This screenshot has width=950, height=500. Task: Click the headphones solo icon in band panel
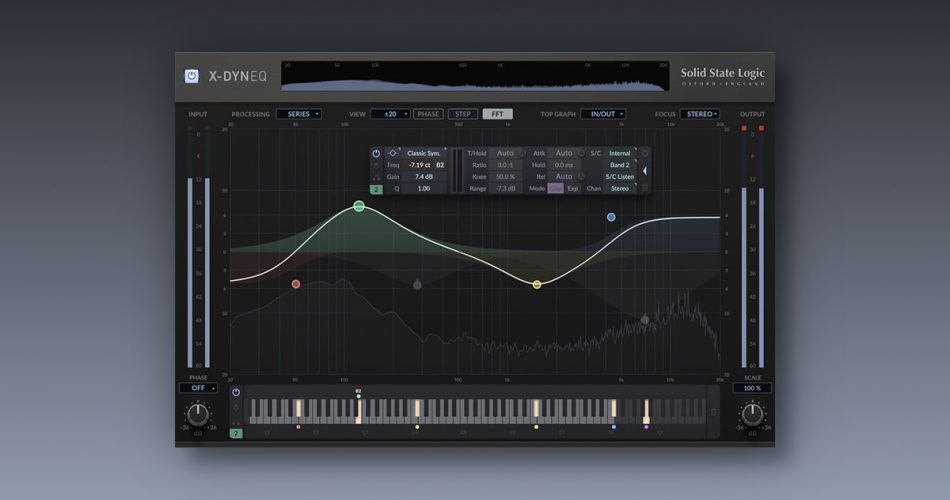click(376, 177)
